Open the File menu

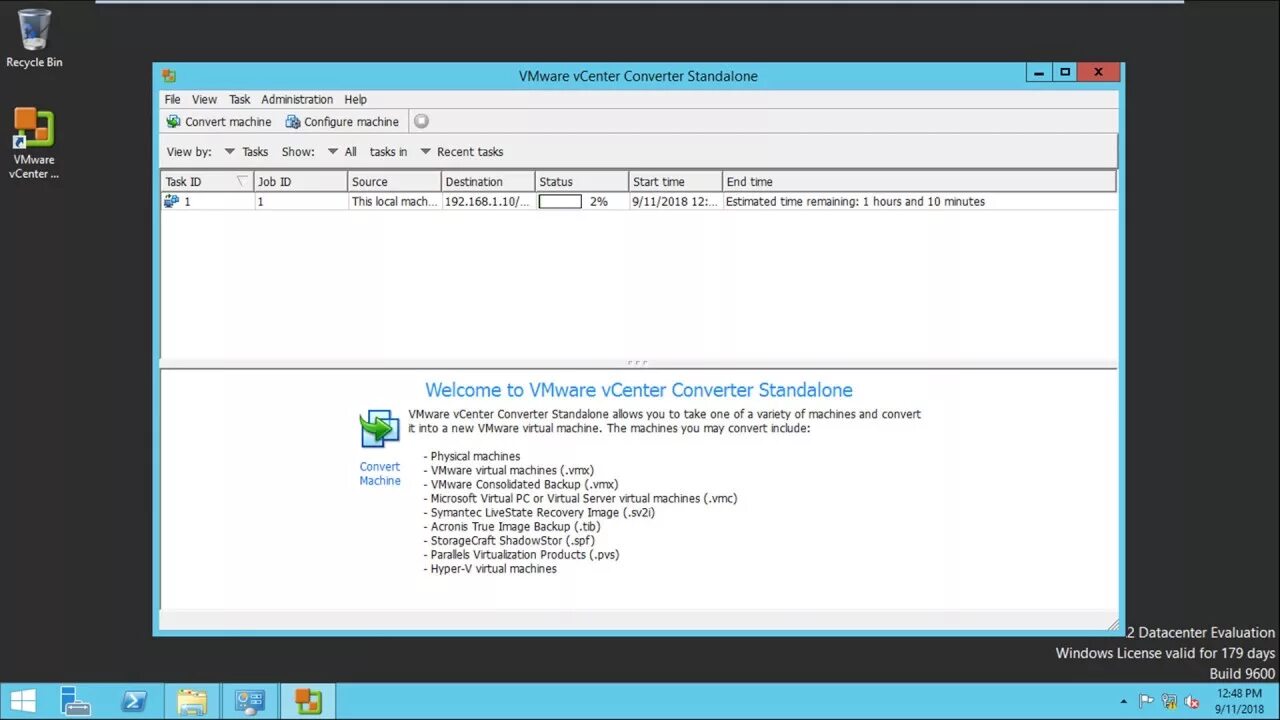point(172,99)
